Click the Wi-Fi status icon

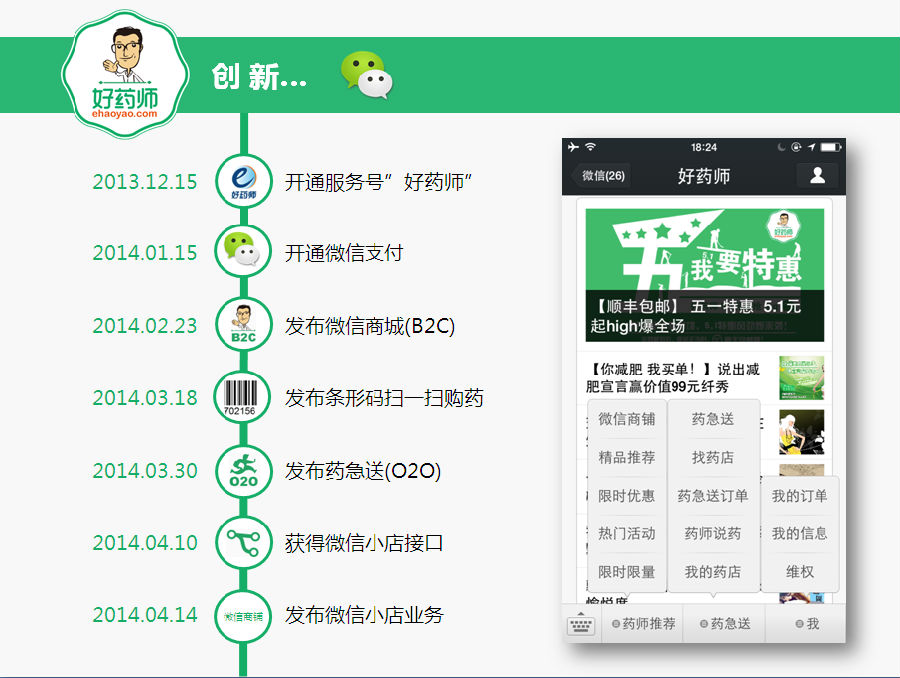tap(590, 147)
